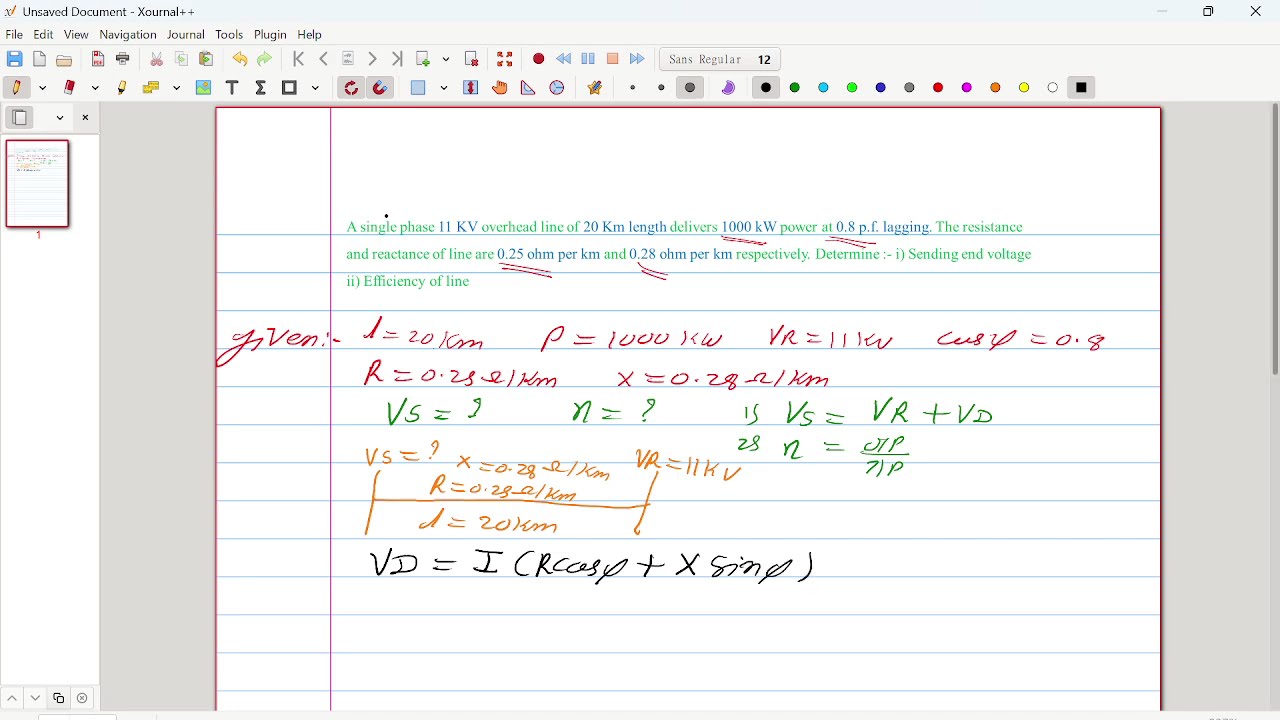
Task: Go to next page
Action: point(373,60)
